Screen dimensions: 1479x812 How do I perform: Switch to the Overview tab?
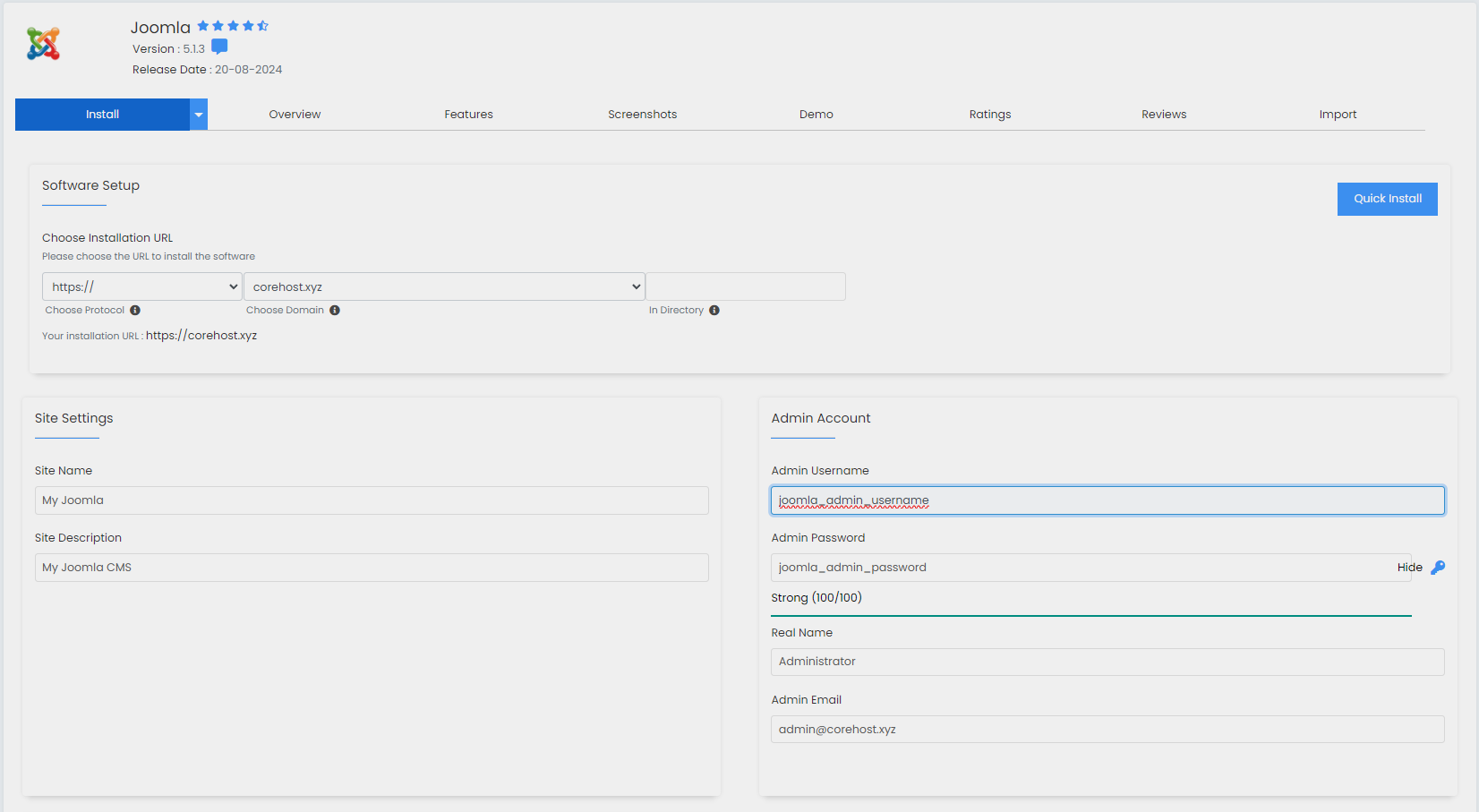coord(295,115)
